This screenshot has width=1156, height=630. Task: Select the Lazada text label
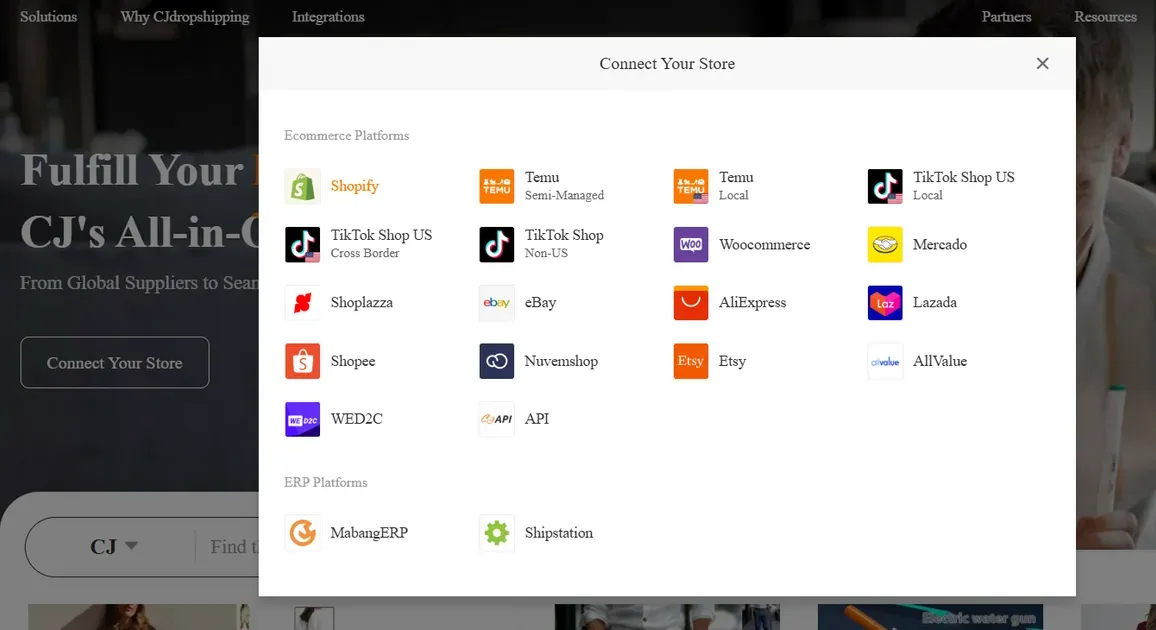click(935, 303)
